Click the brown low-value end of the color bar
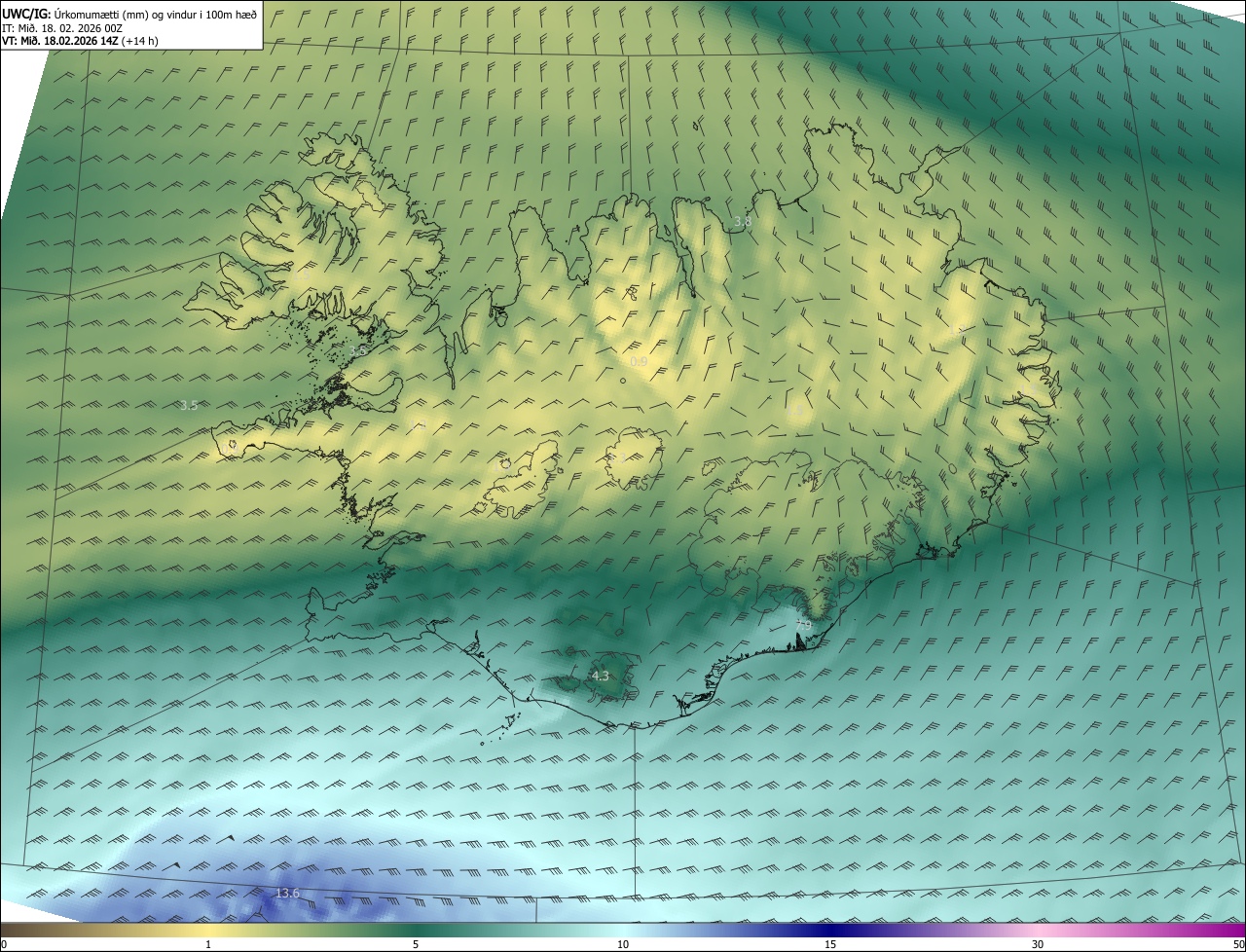Viewport: 1246px width, 952px height. [x=19, y=930]
